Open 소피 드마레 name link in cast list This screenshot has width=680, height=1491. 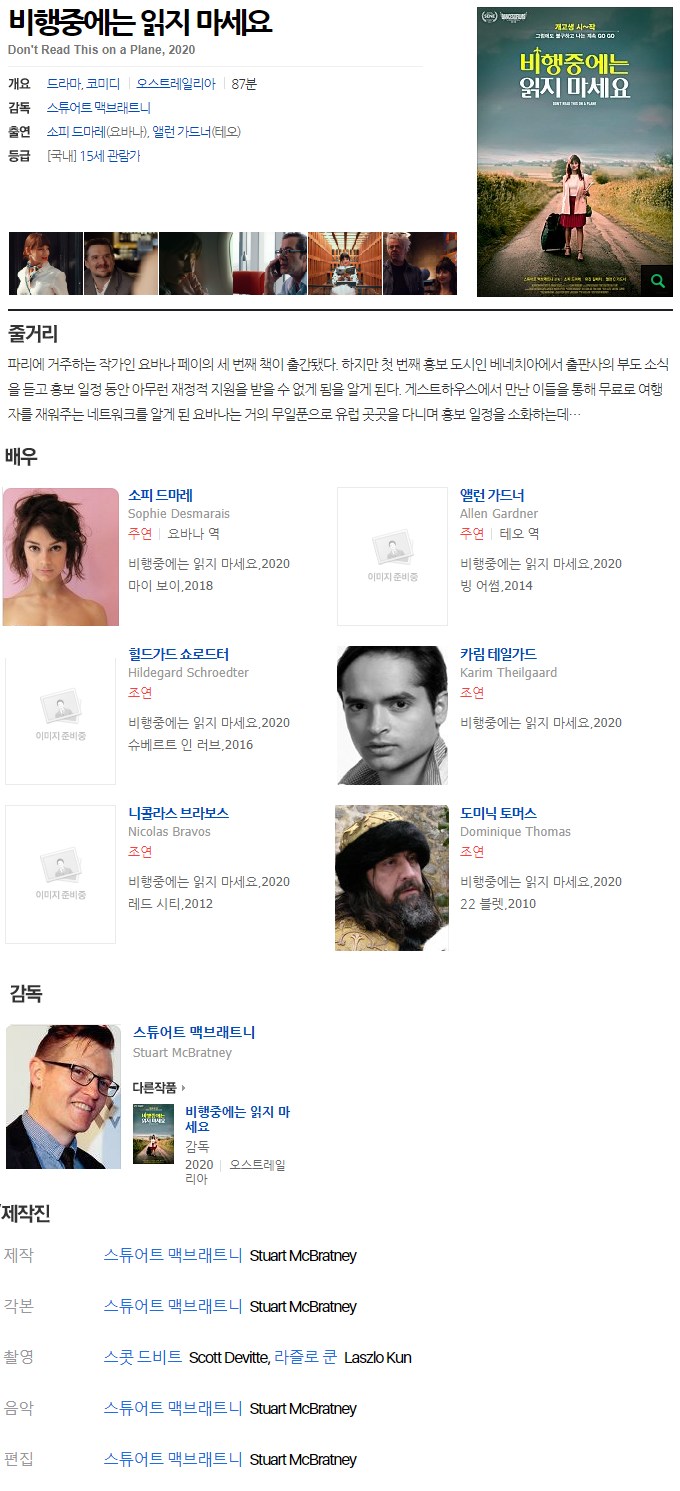161,495
